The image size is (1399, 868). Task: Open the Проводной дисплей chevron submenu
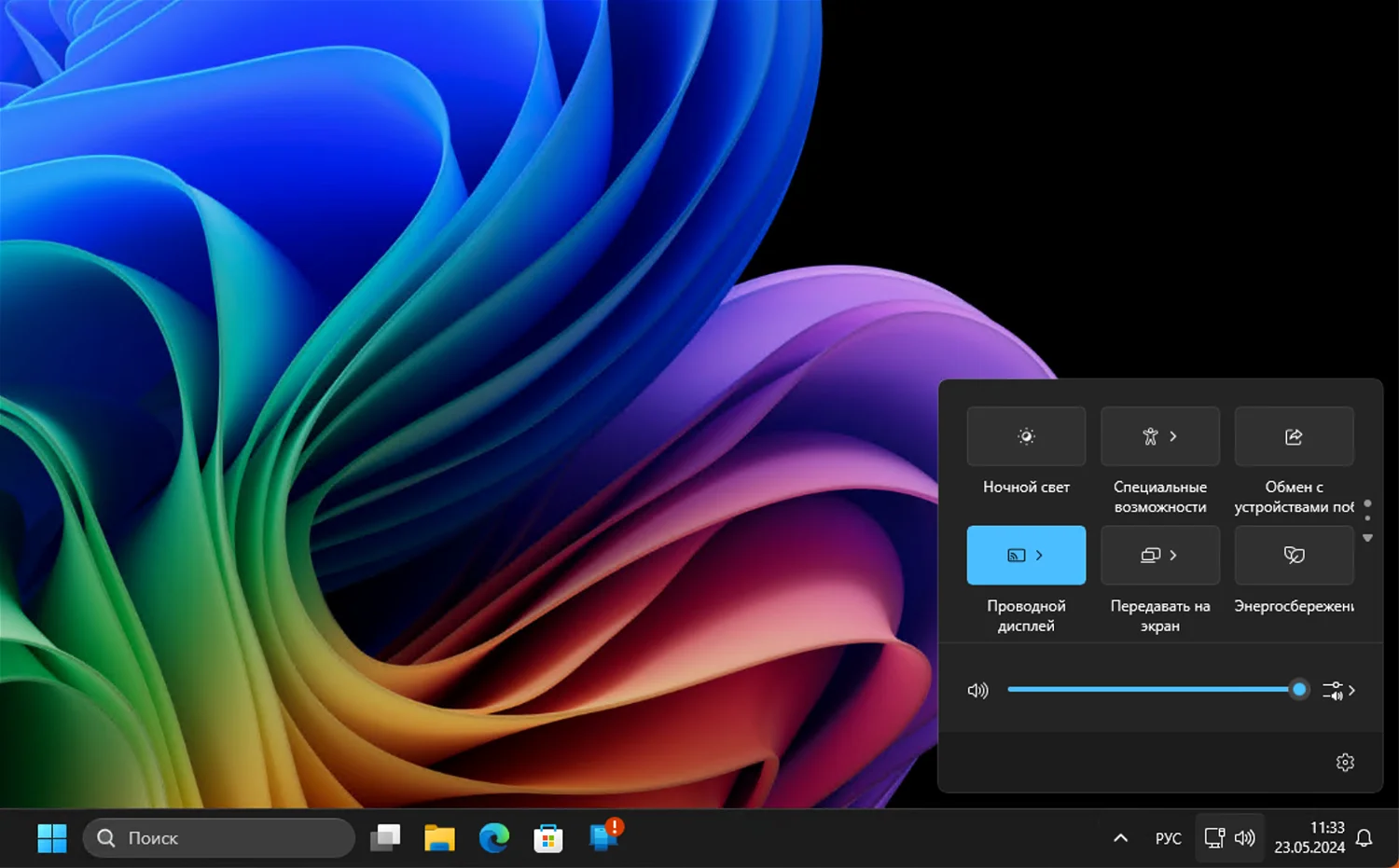pos(1040,556)
